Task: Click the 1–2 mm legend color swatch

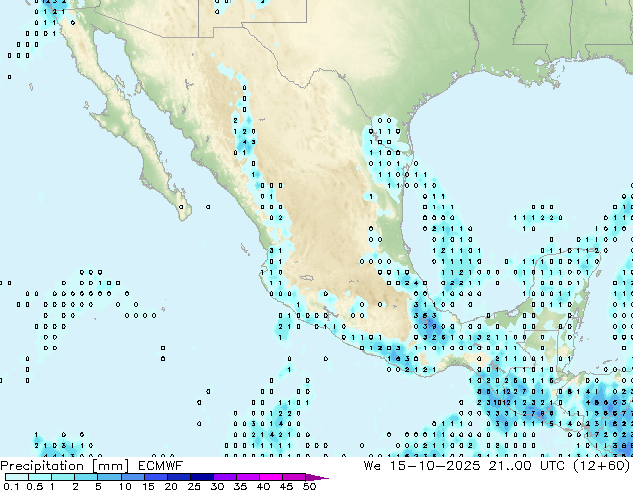Action: pos(63,477)
